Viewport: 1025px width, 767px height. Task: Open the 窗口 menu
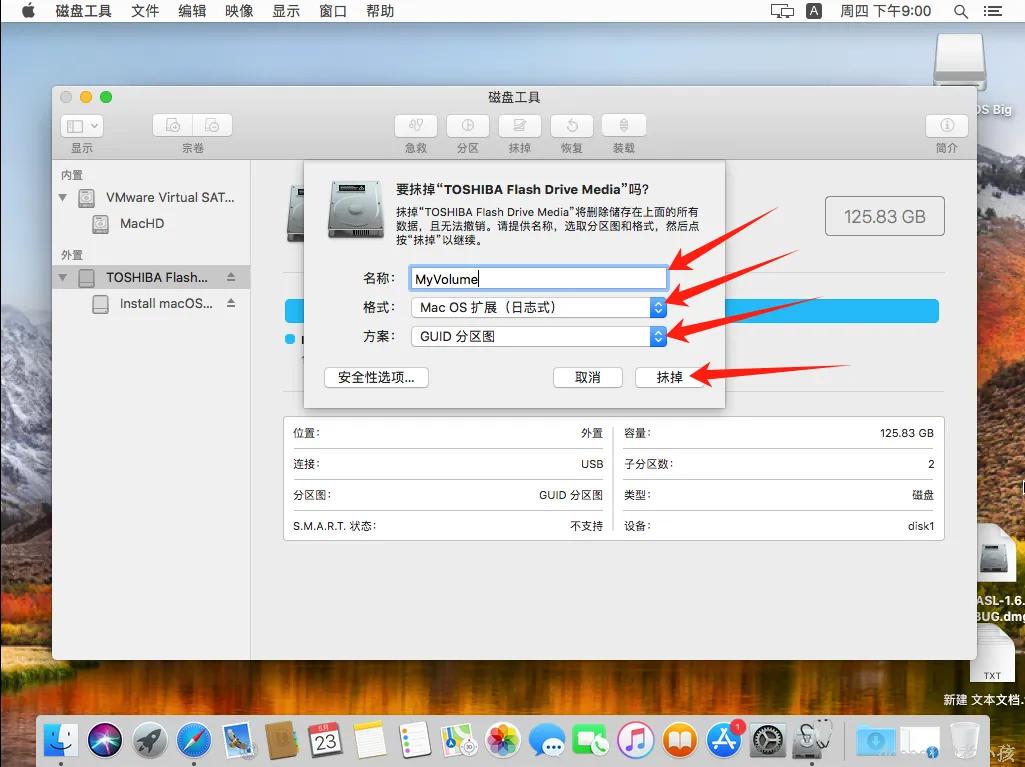333,11
